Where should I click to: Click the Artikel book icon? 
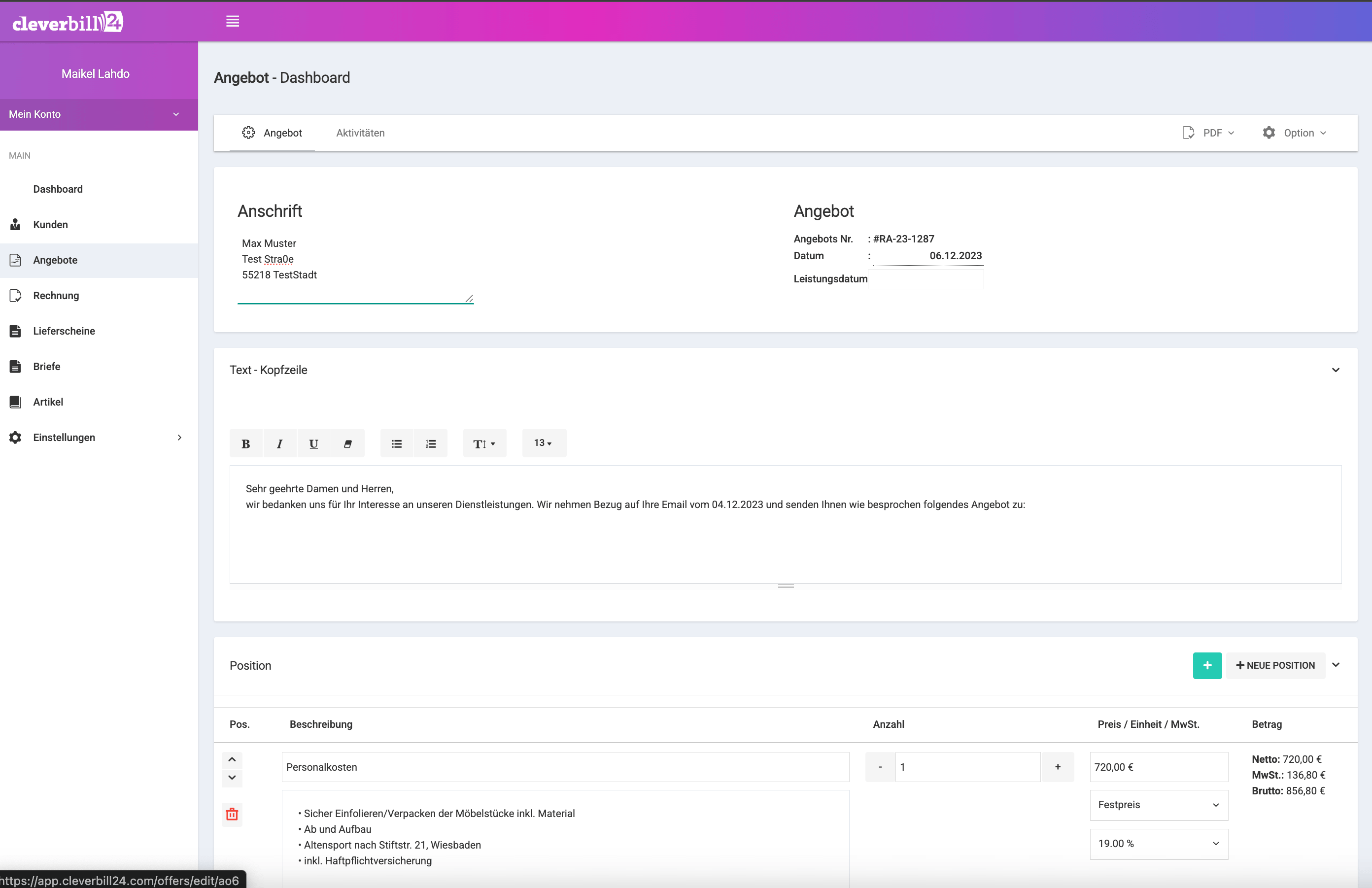(16, 402)
